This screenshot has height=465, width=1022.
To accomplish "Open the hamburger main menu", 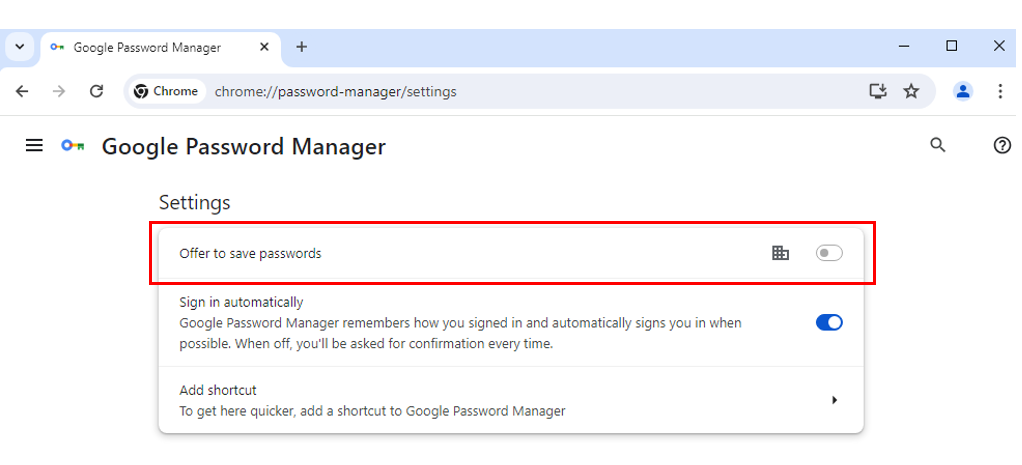I will (34, 145).
